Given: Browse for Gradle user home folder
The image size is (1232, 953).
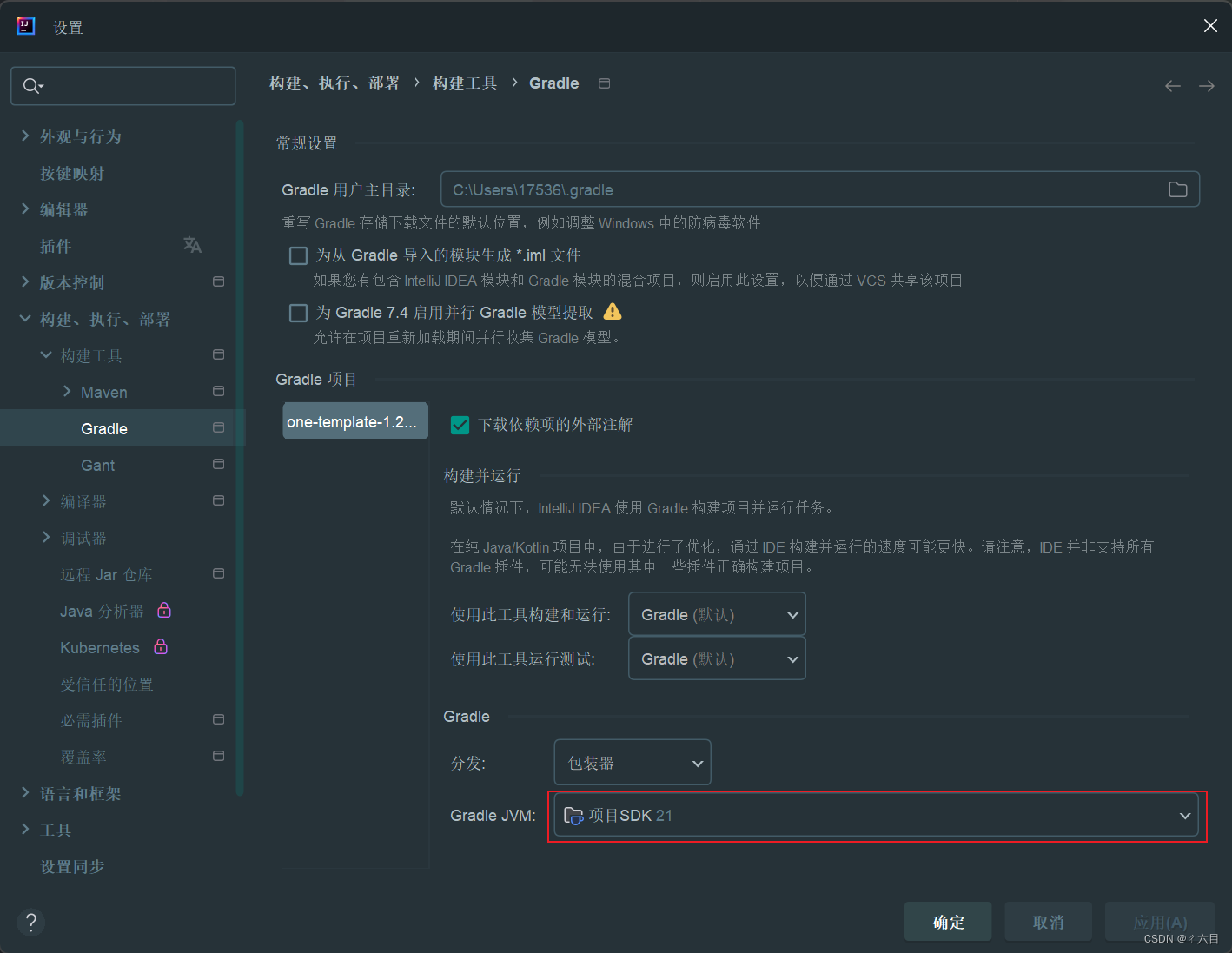Looking at the screenshot, I should [x=1178, y=189].
